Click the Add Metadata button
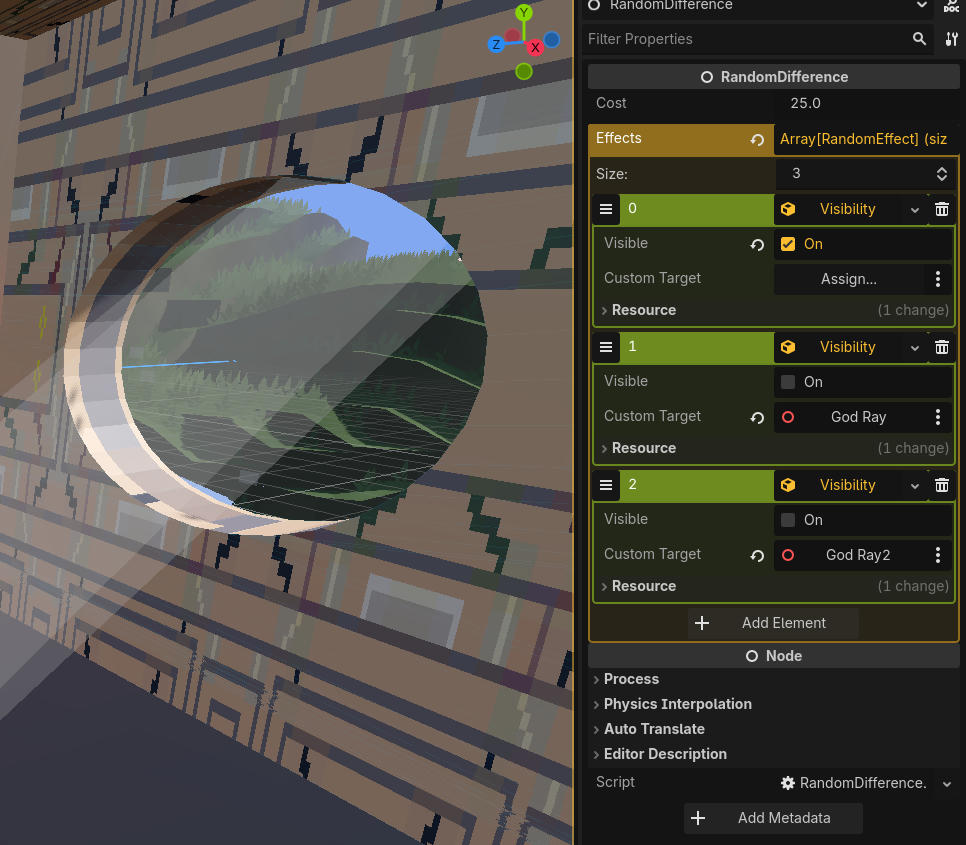The height and width of the screenshot is (845, 966). [x=773, y=818]
